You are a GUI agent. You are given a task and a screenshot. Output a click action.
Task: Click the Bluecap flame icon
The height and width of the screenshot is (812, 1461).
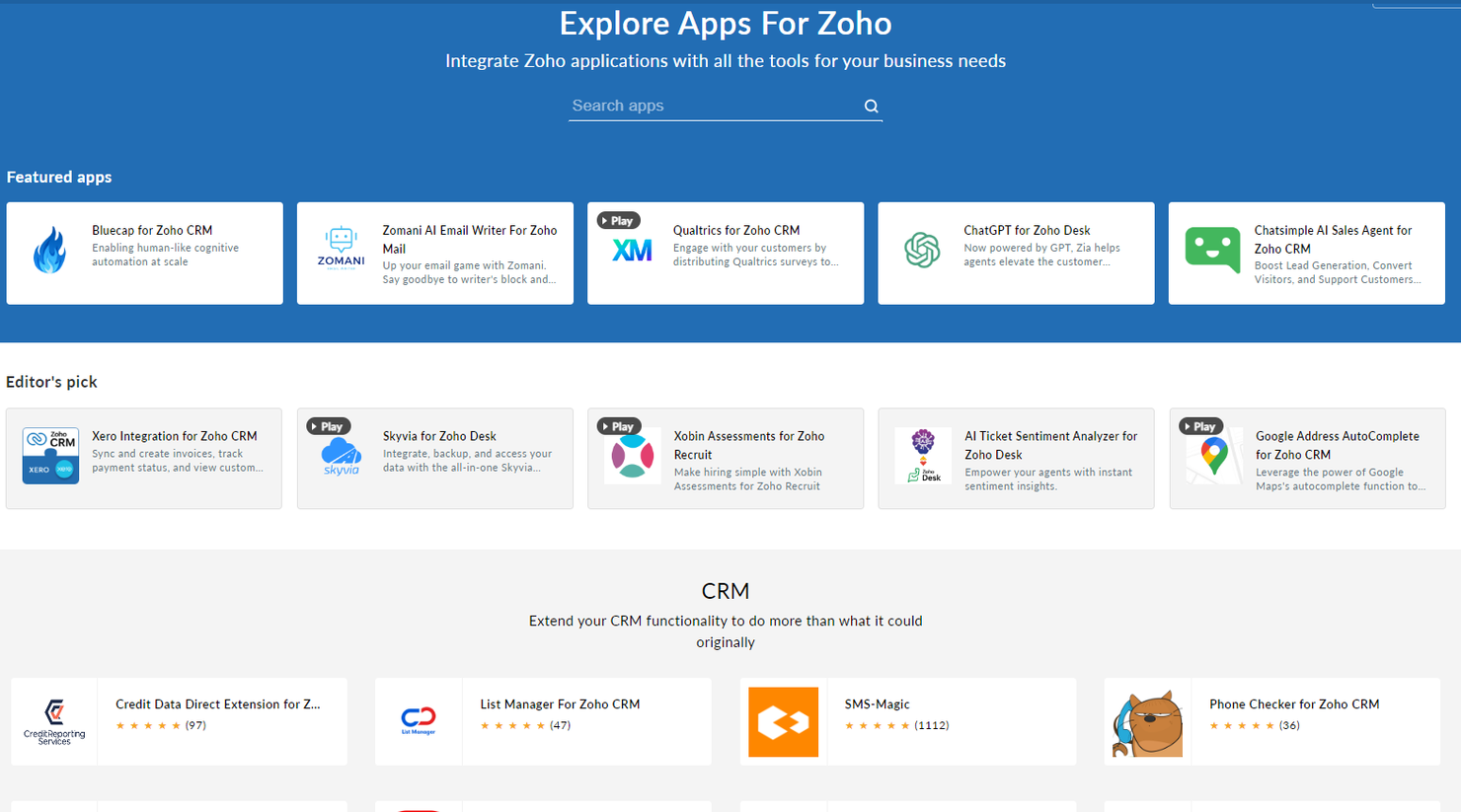tap(50, 251)
